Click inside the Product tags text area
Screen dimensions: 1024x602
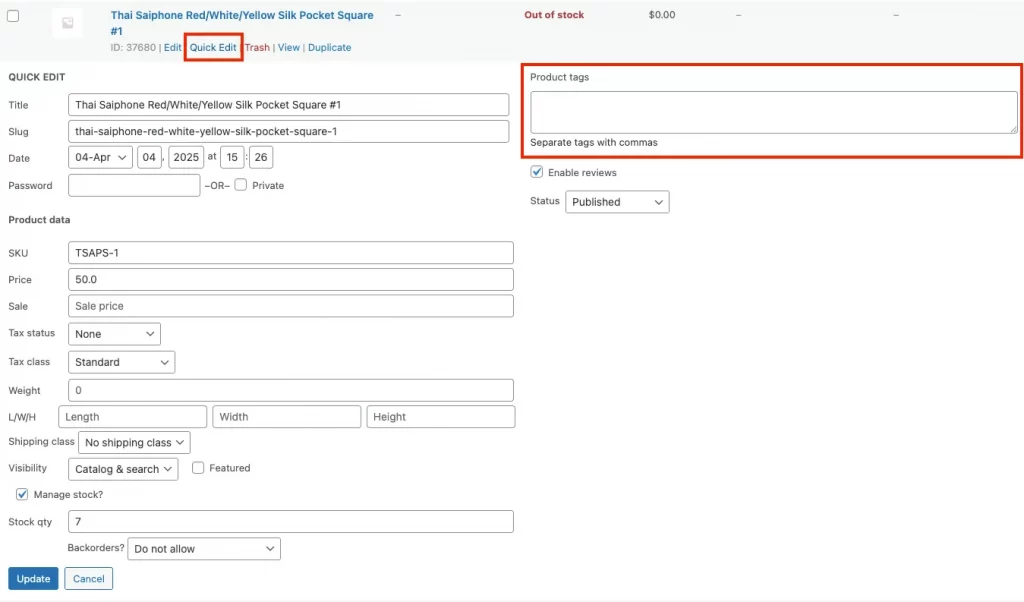click(773, 112)
